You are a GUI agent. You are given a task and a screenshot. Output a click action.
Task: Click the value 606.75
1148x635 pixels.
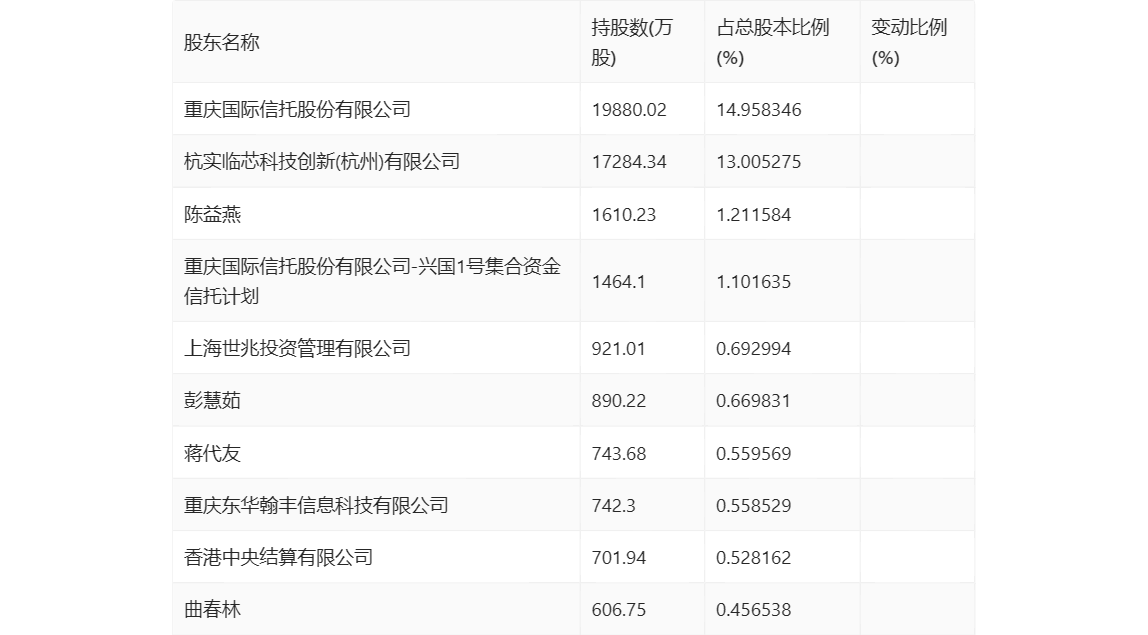point(619,609)
